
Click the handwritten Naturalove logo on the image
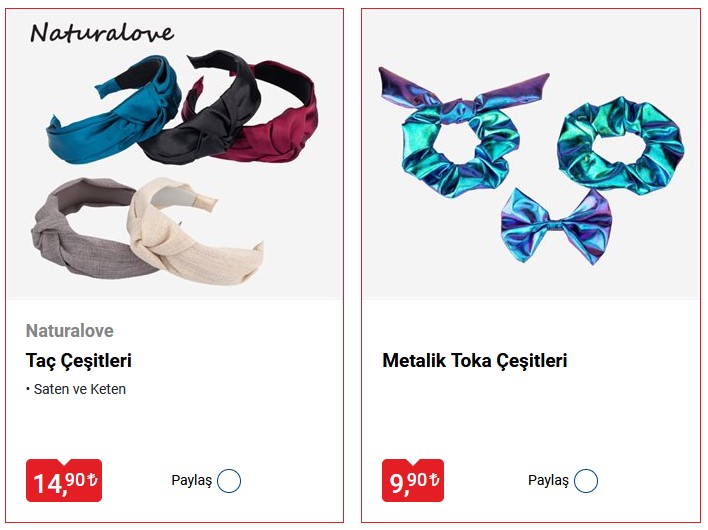[x=102, y=33]
